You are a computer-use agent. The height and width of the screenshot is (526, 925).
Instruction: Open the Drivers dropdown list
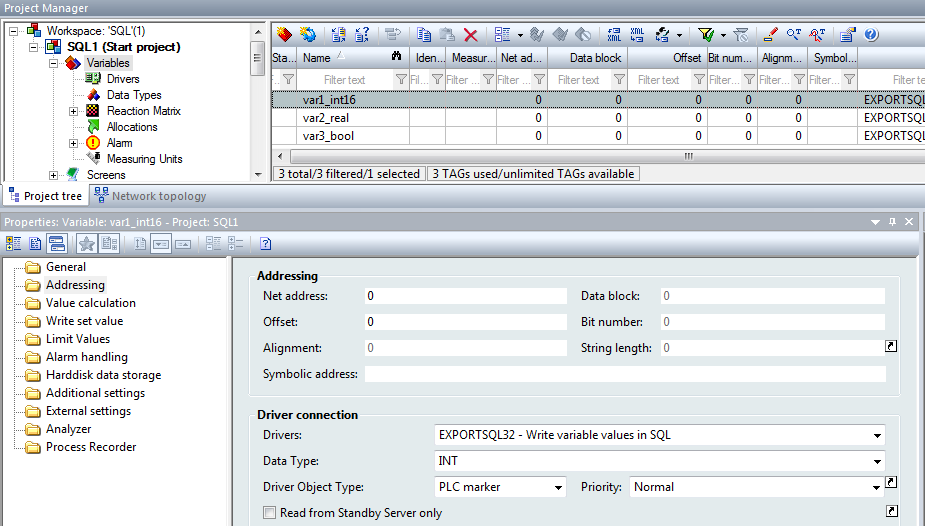[x=877, y=435]
